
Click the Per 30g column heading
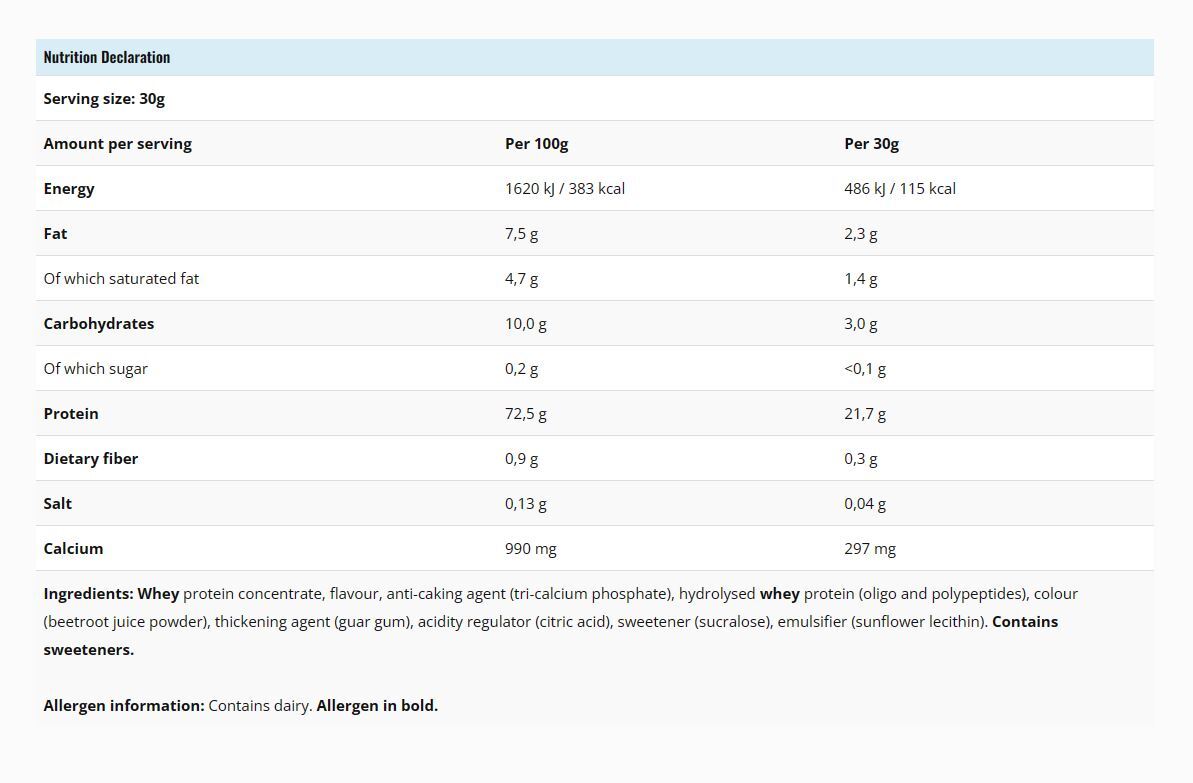[x=871, y=144]
